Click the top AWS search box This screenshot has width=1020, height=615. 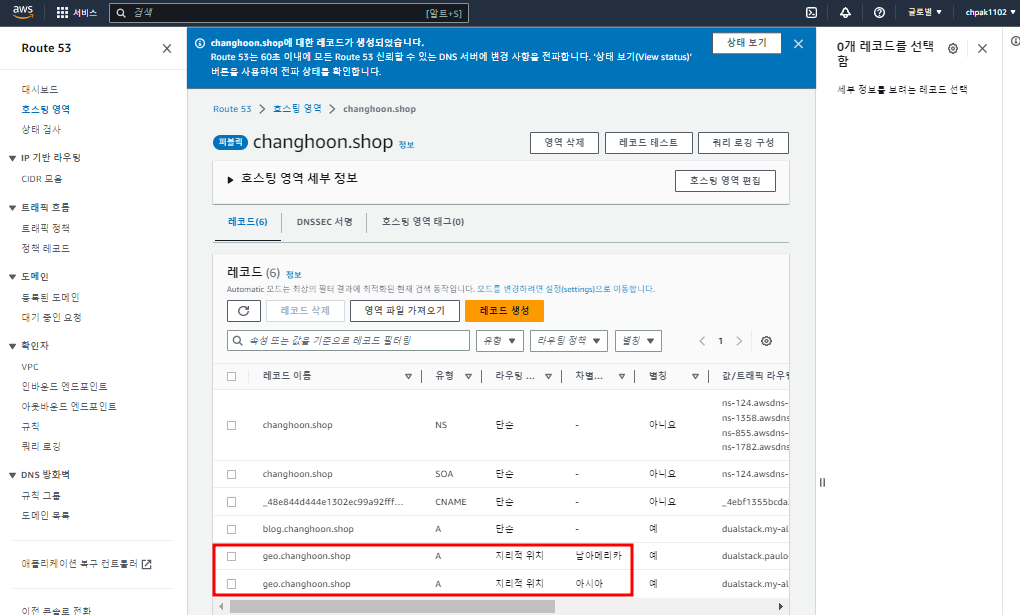(x=289, y=13)
